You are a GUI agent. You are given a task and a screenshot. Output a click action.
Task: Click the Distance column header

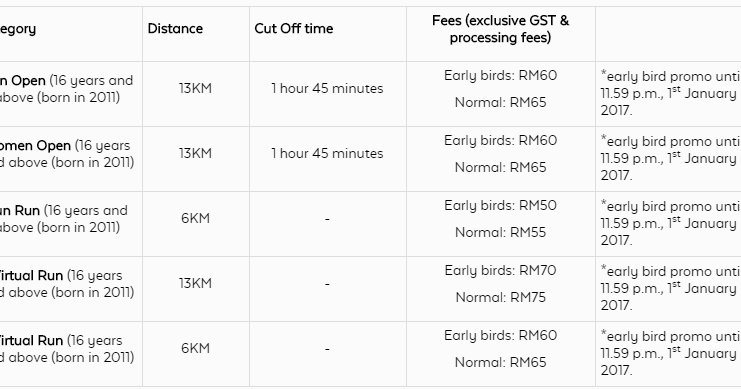175,29
